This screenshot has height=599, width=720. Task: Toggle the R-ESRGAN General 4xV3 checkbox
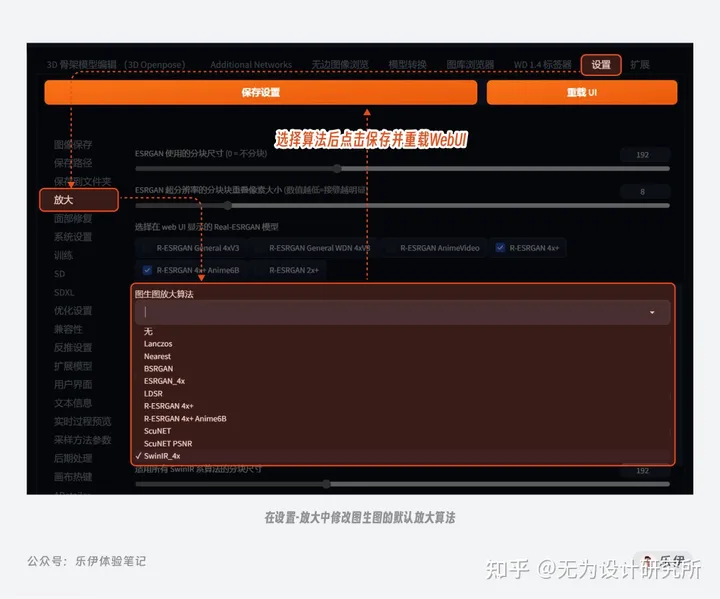[147, 248]
